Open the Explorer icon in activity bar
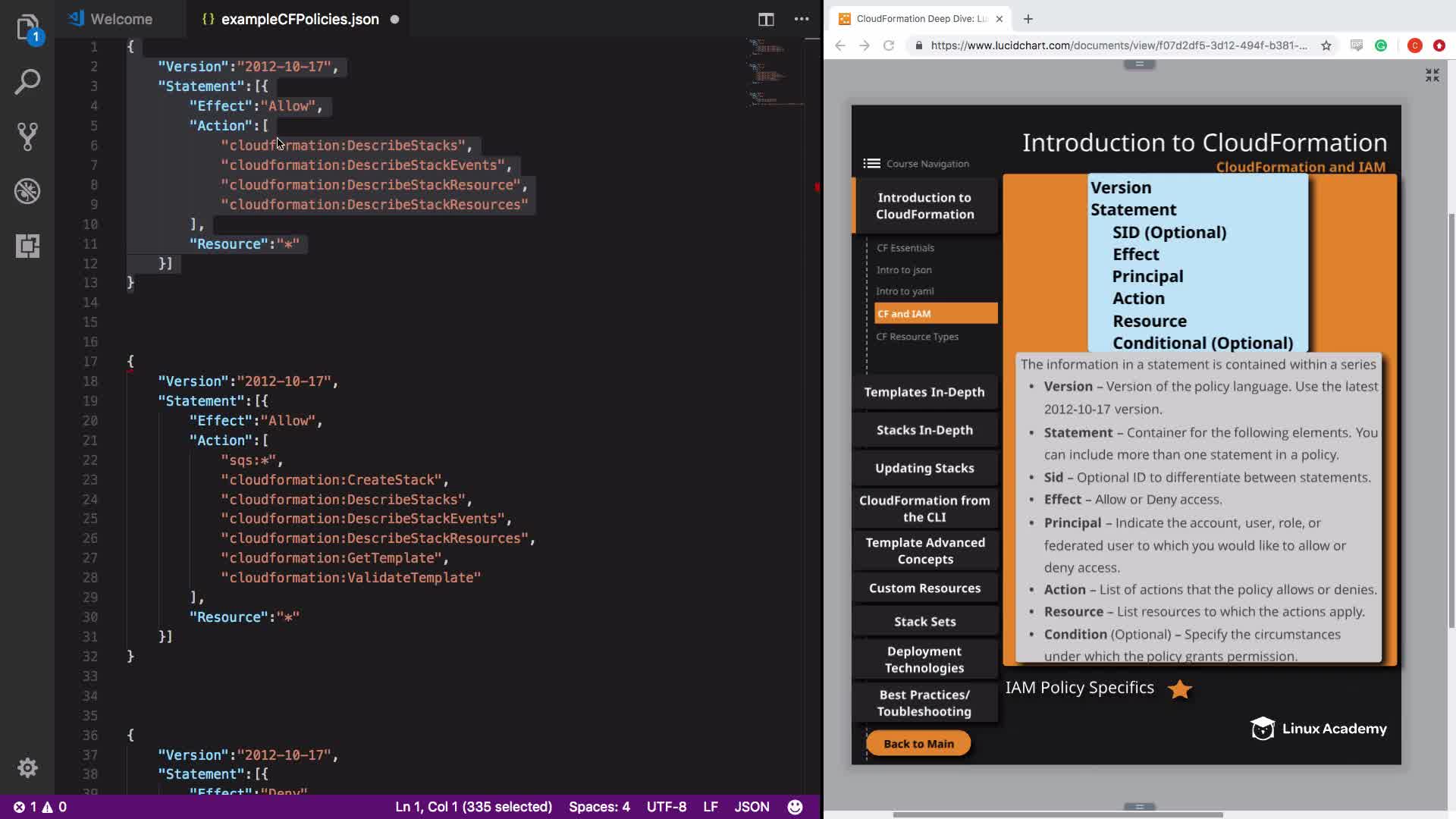The image size is (1456, 819). pyautogui.click(x=27, y=28)
